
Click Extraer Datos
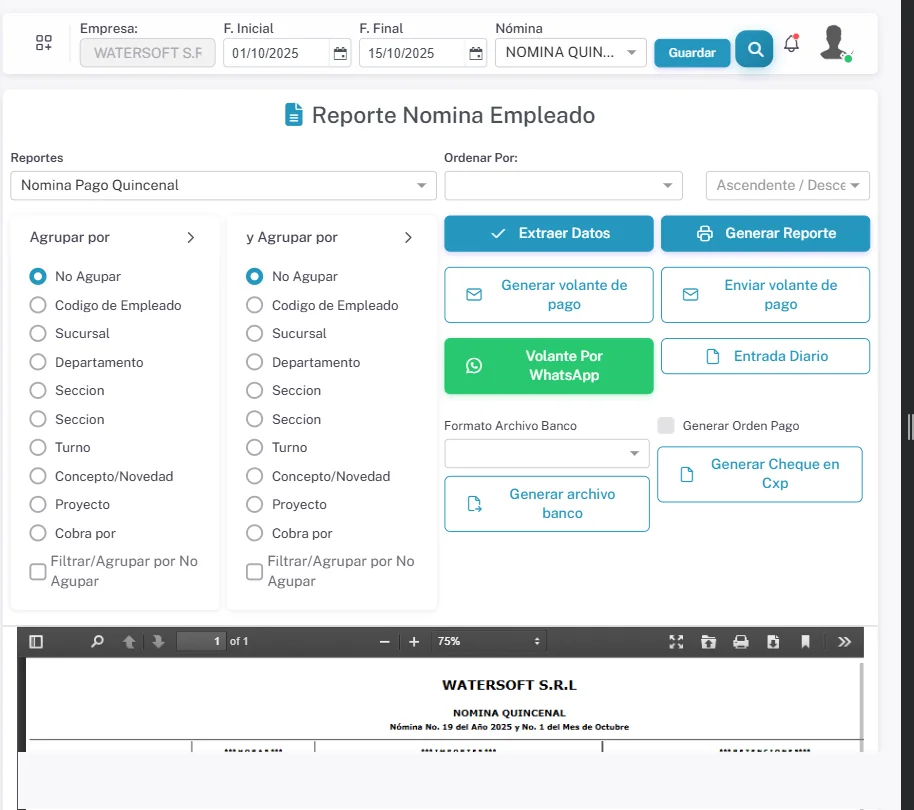point(549,234)
